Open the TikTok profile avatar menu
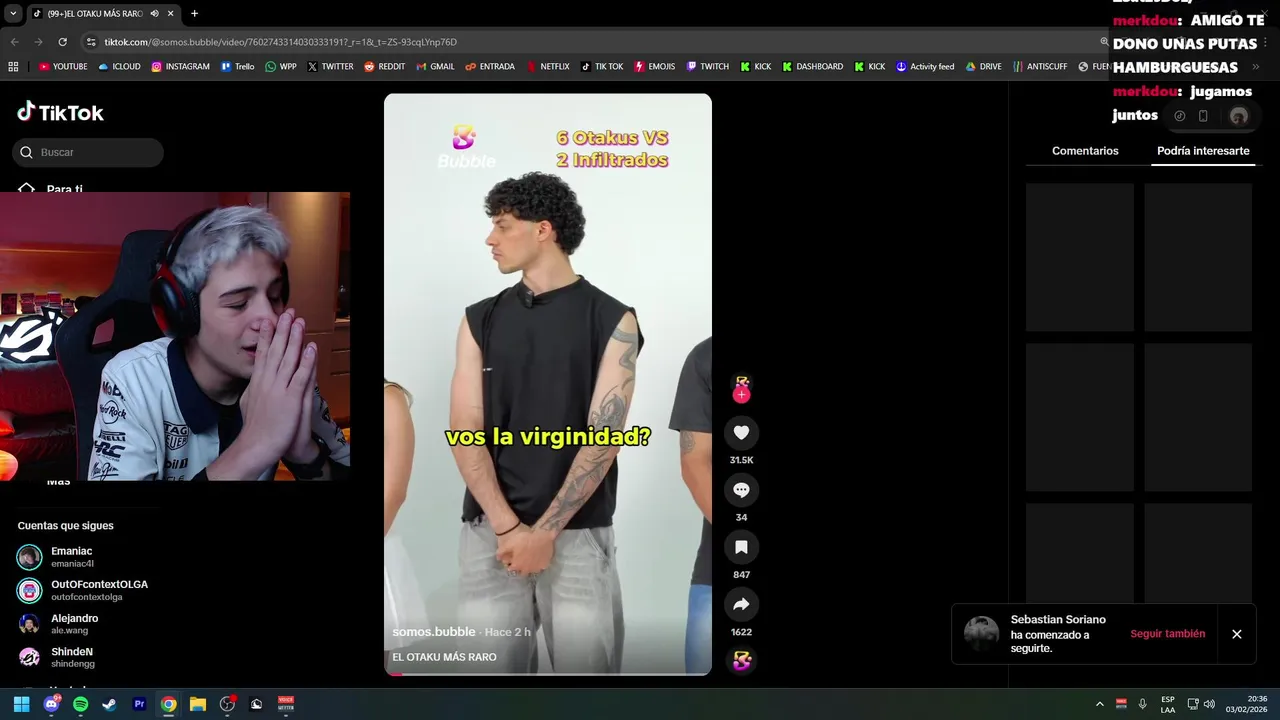This screenshot has width=1280, height=720. (x=1239, y=116)
